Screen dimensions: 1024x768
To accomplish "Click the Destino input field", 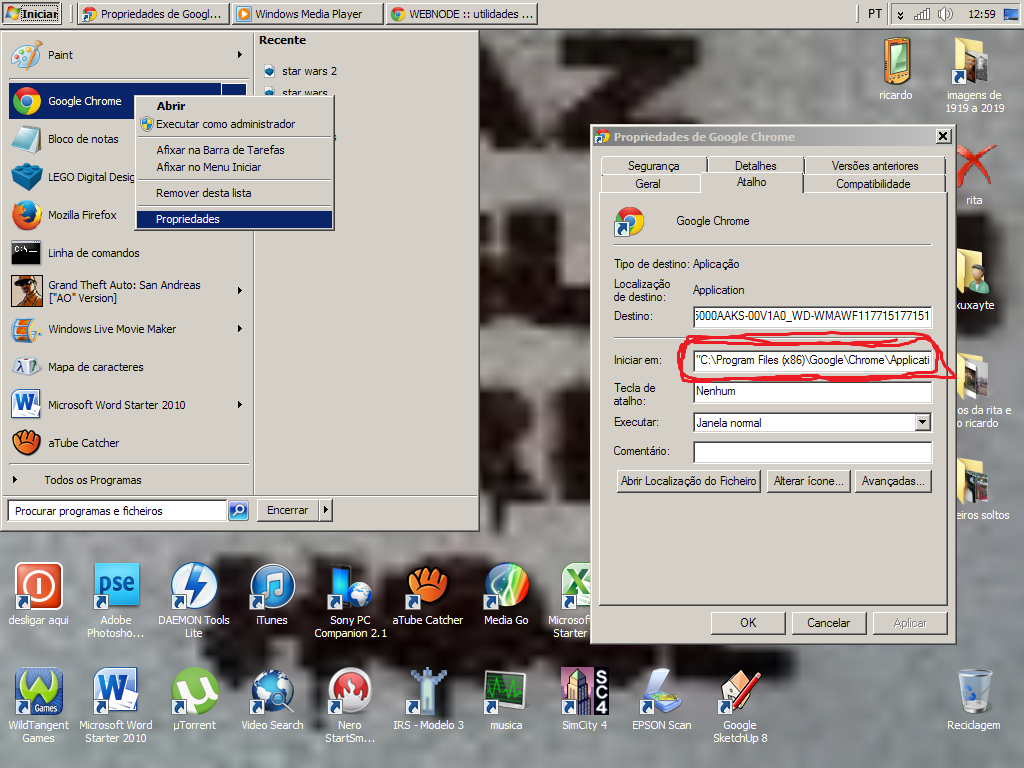I will pyautogui.click(x=812, y=316).
